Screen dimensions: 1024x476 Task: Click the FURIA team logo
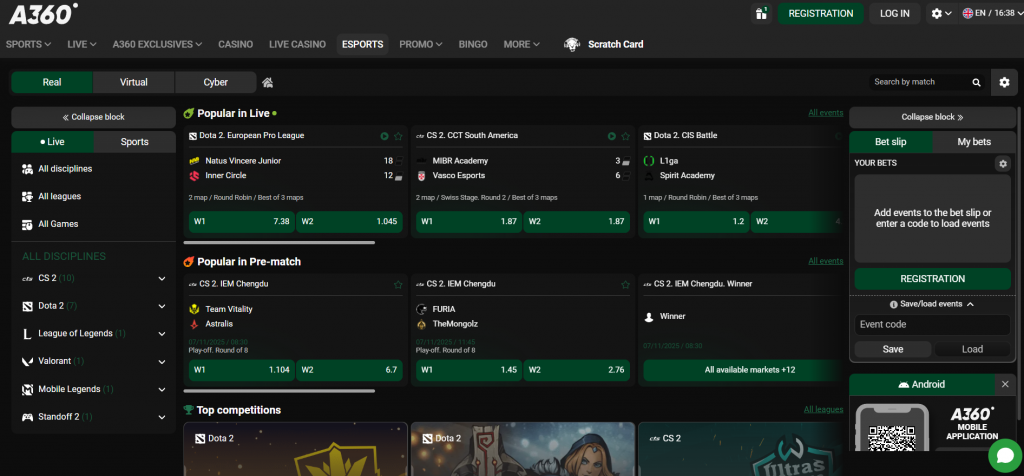tap(421, 309)
